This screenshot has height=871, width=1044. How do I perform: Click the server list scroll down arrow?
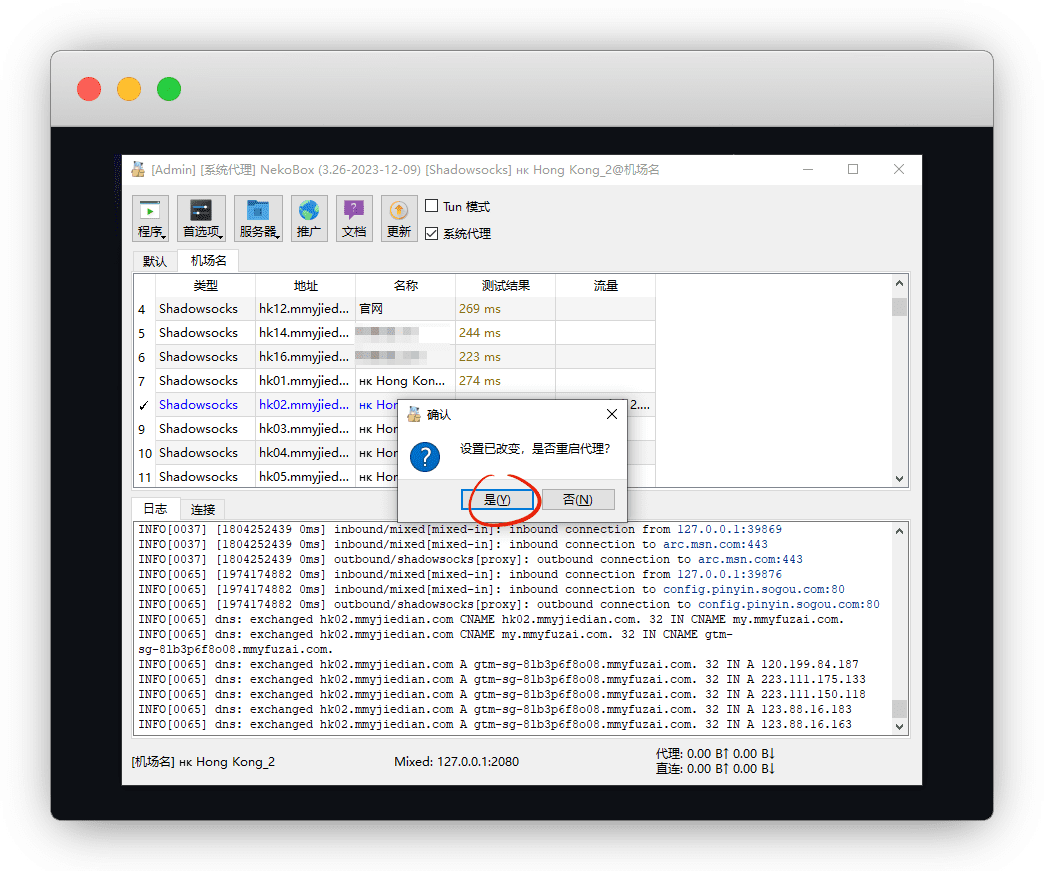tap(899, 479)
